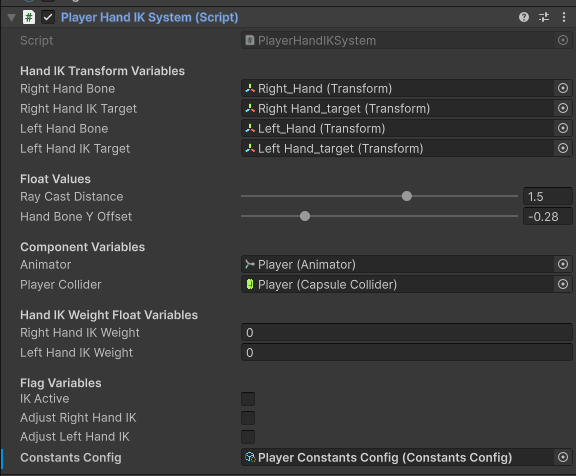Click object picker for Constants Config
The image size is (576, 476).
pos(563,457)
